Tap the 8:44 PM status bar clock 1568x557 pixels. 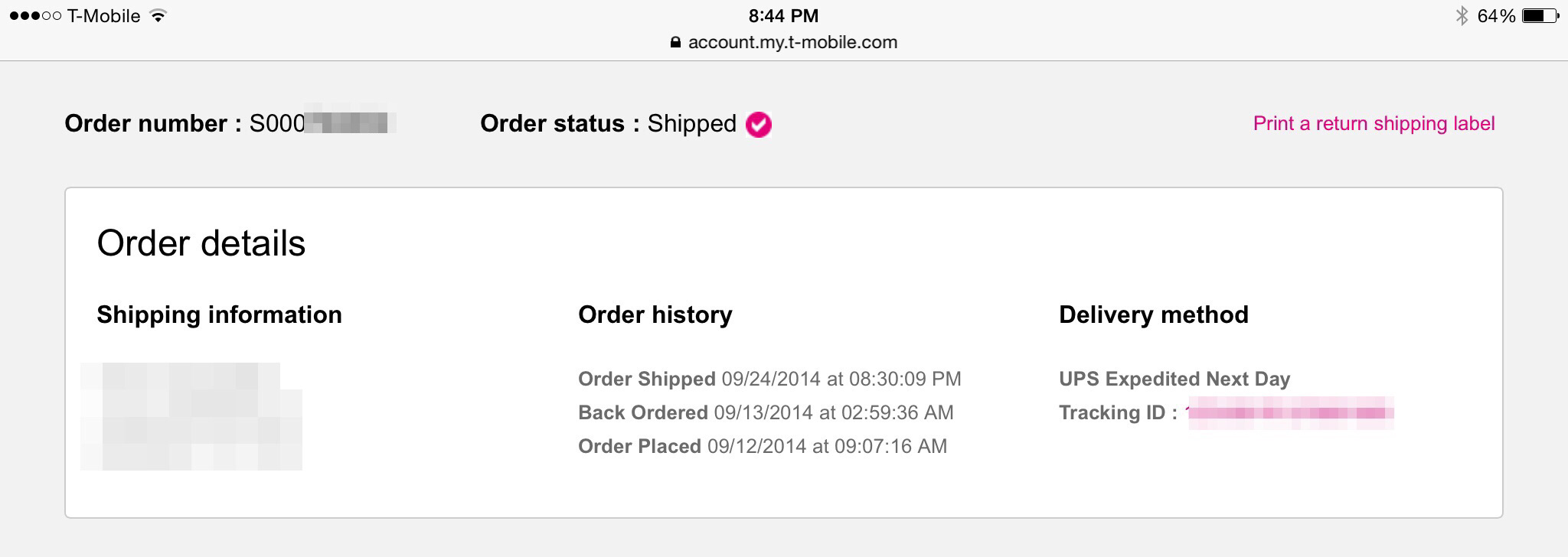coord(783,16)
